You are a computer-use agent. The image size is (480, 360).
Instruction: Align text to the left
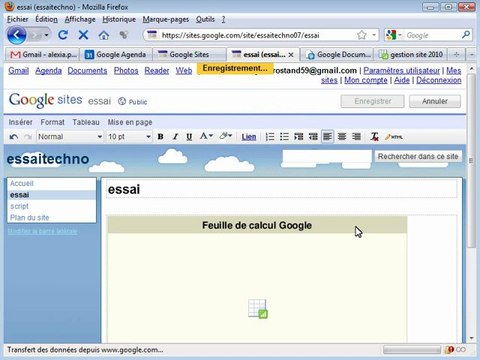[328, 137]
